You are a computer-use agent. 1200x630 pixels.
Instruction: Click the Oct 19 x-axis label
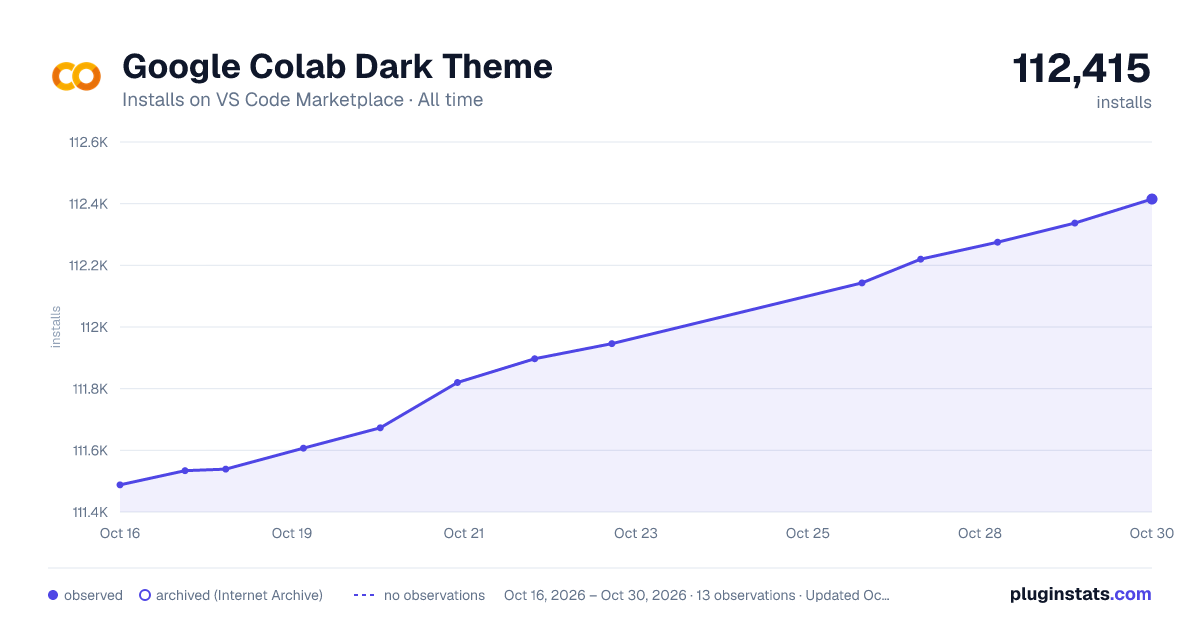(292, 533)
